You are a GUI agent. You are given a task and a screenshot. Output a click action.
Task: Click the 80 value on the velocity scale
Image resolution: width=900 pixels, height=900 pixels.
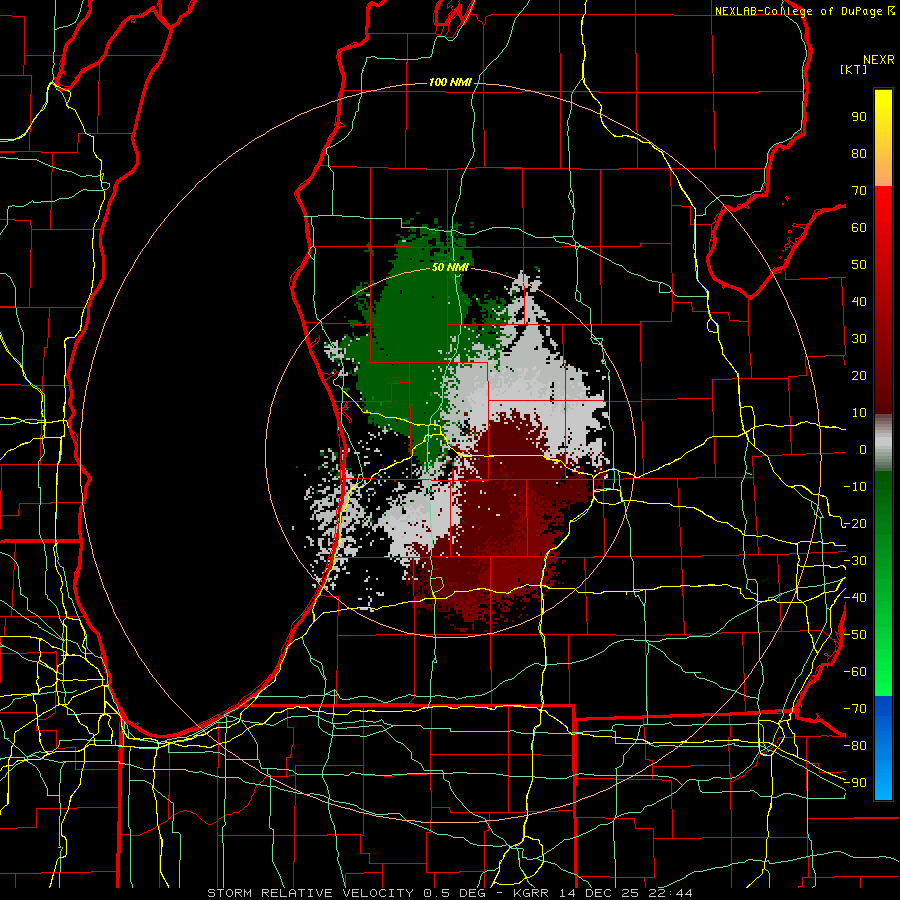coord(859,154)
